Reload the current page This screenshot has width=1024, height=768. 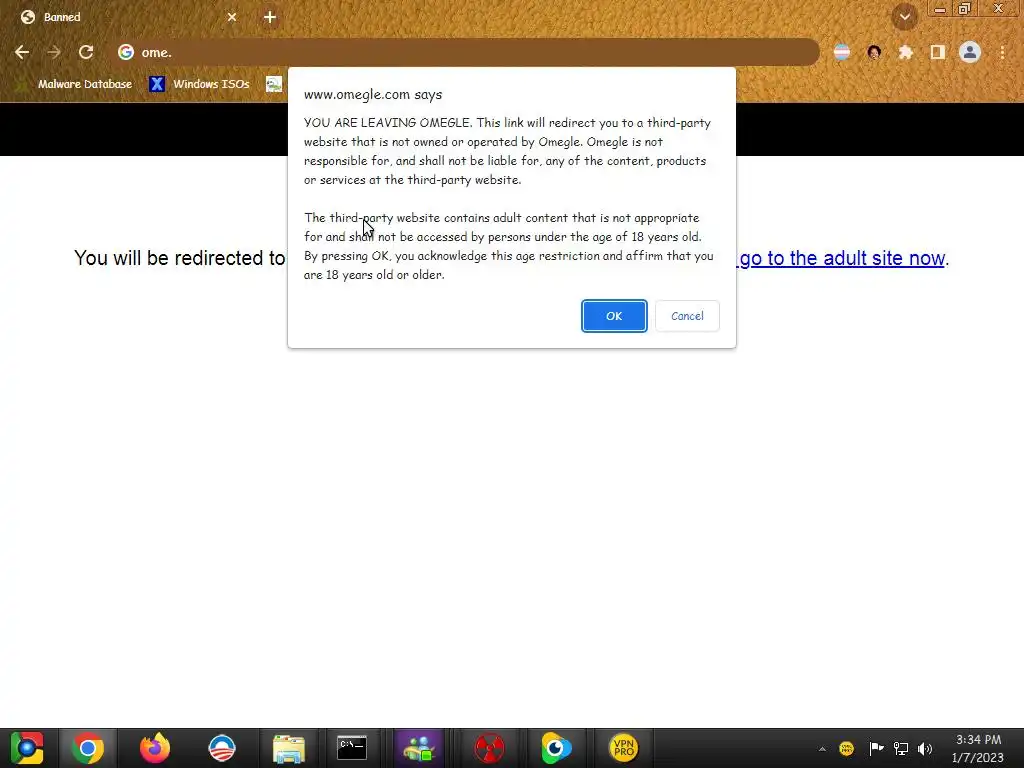point(86,52)
